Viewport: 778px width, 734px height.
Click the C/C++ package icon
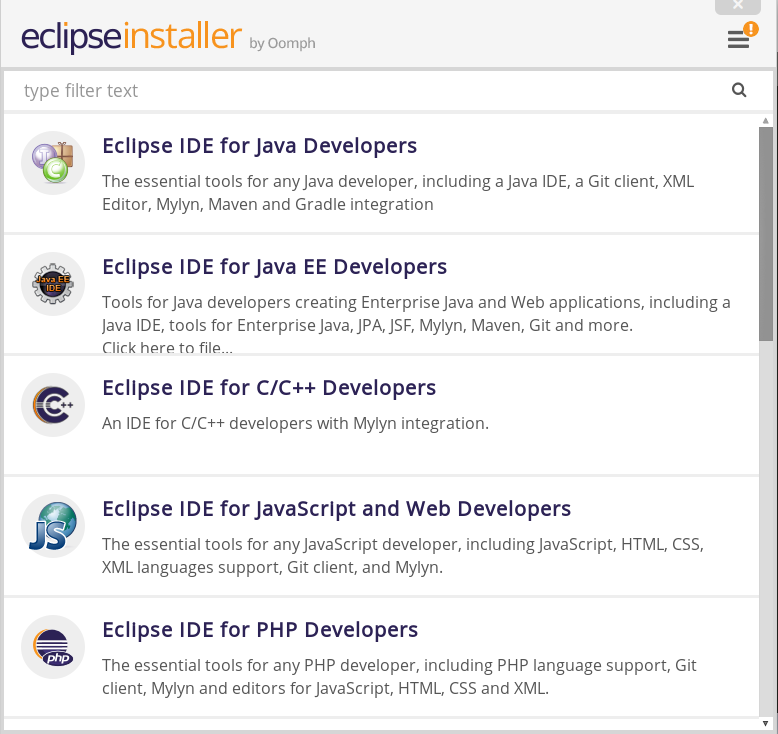(x=53, y=405)
